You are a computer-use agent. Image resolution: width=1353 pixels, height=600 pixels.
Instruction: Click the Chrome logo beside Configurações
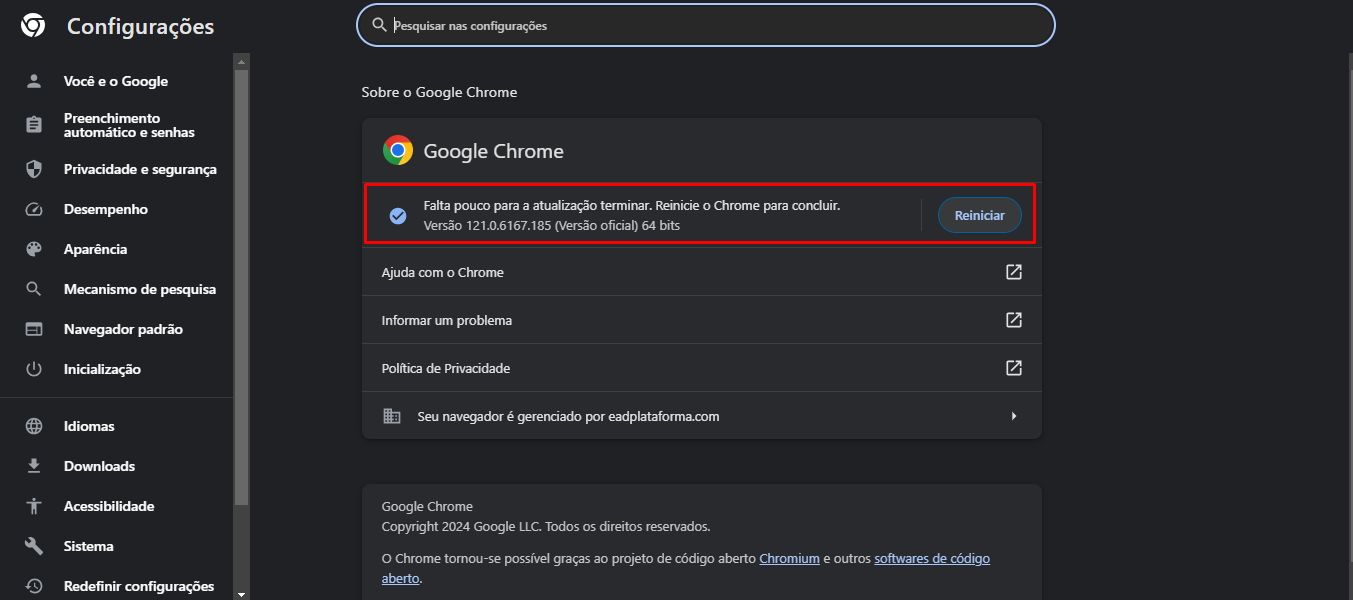[33, 26]
